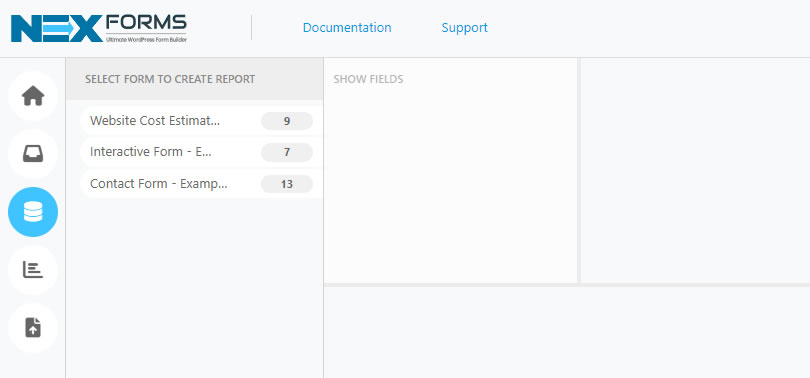
Task: Click the Show Fields heading
Action: 368,80
